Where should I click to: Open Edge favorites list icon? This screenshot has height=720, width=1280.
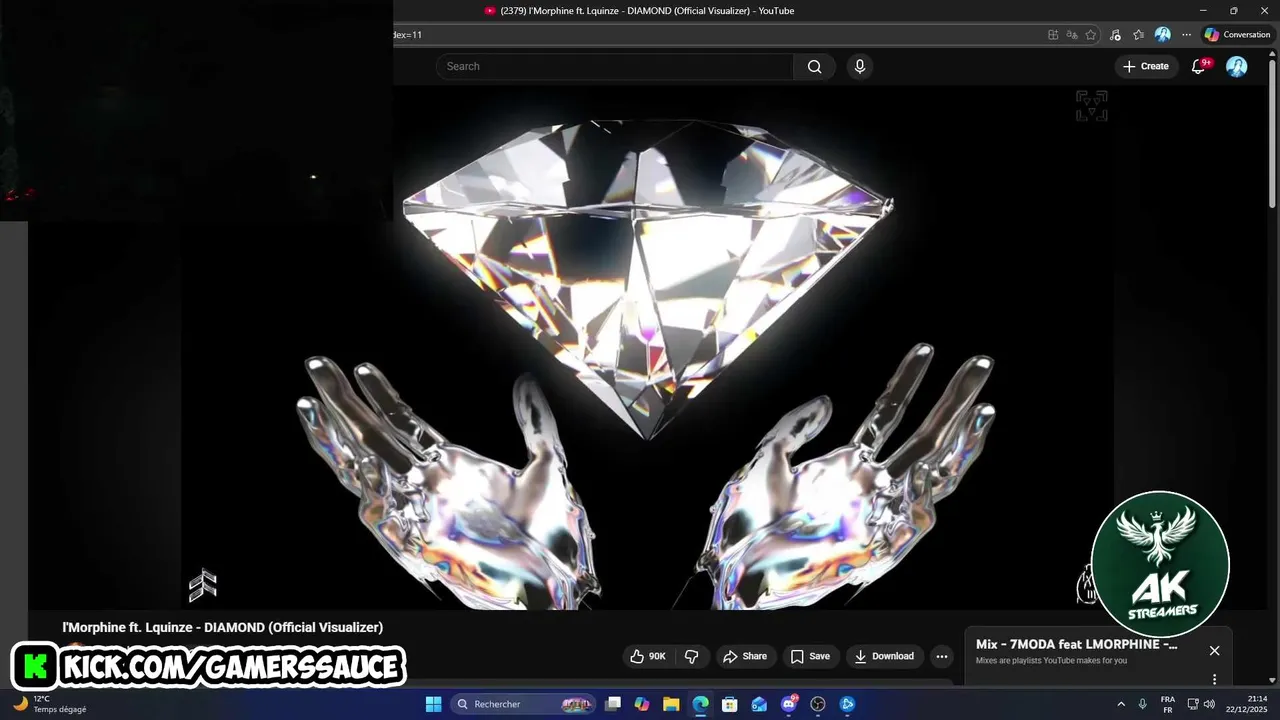(x=1138, y=35)
